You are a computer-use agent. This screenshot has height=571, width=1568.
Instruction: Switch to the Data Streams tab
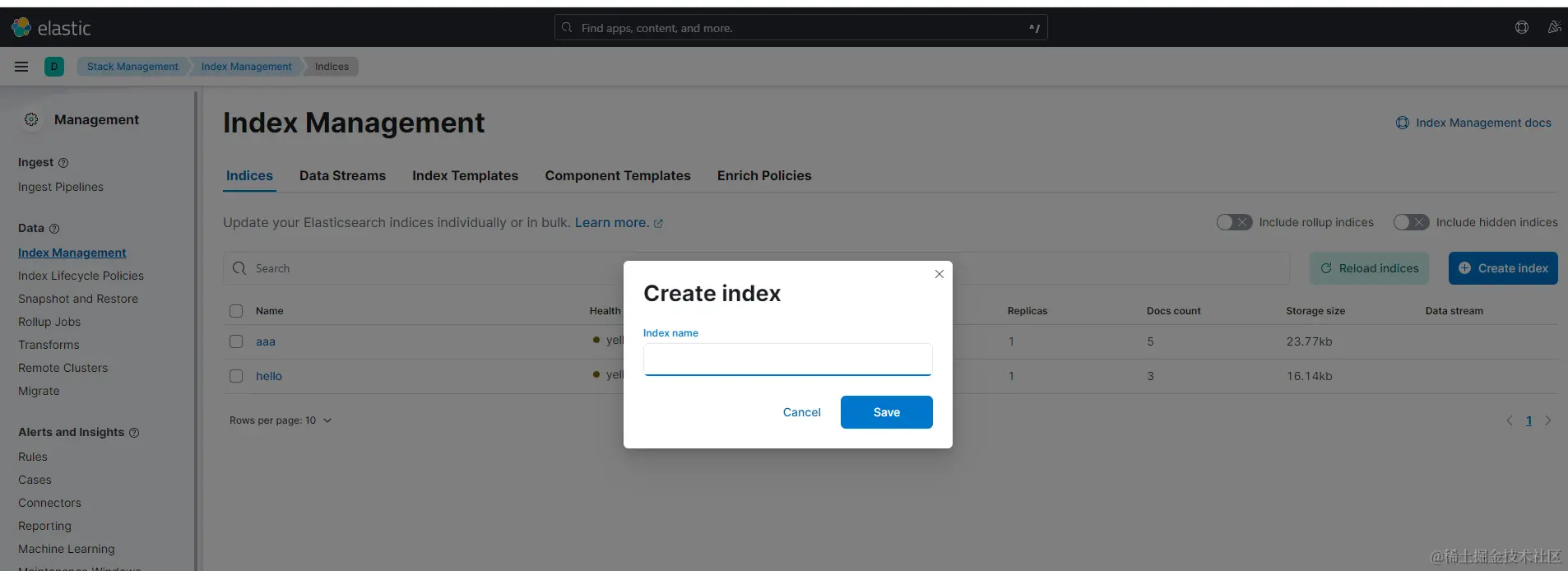(342, 176)
